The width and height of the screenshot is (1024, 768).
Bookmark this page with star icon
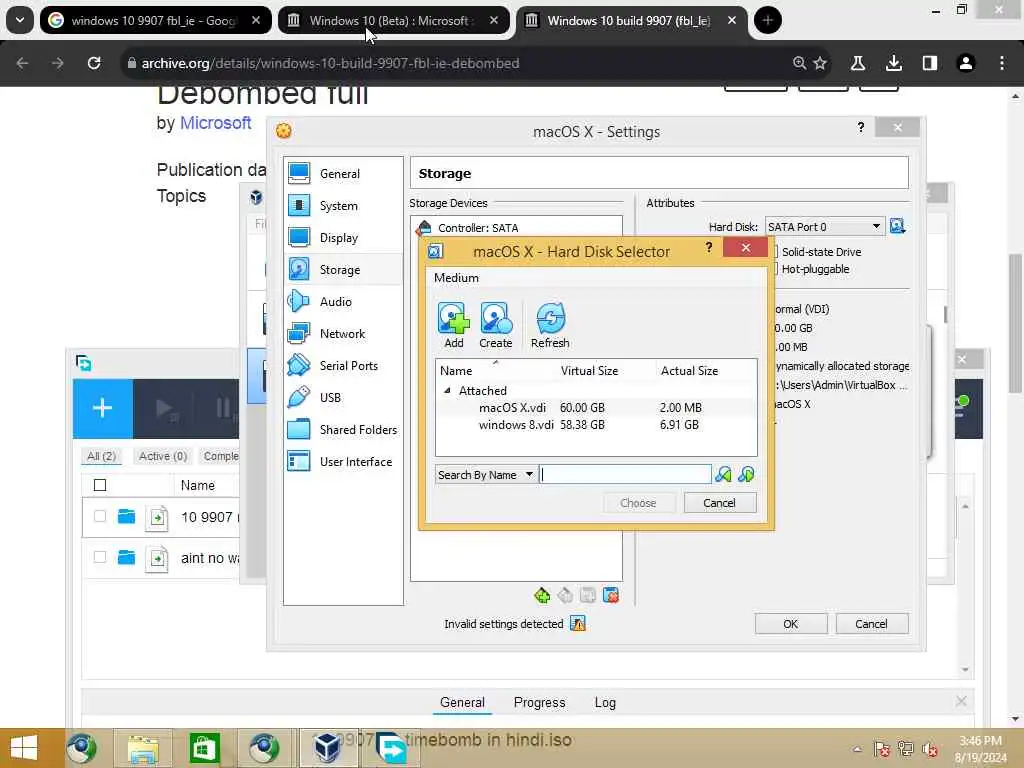click(820, 63)
